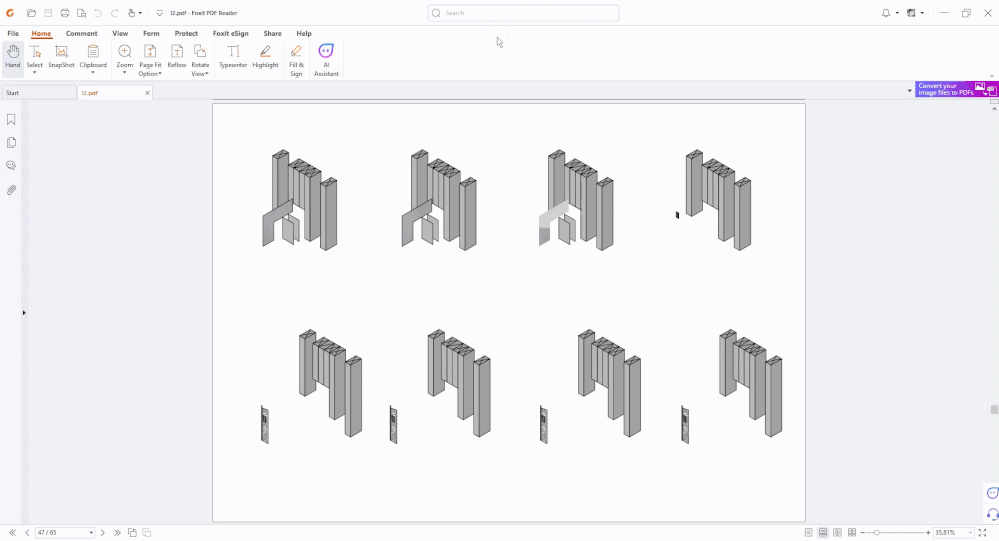The width and height of the screenshot is (999, 541).
Task: Close the 12.pdf tab
Action: [x=147, y=93]
